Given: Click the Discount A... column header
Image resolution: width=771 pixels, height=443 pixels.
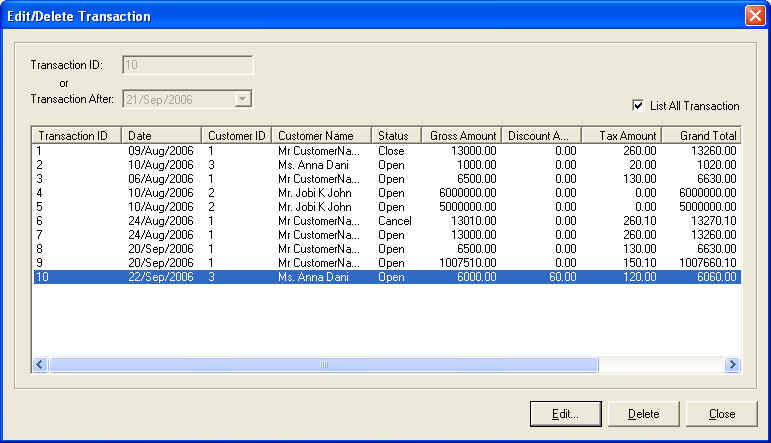Looking at the screenshot, I should click(541, 136).
